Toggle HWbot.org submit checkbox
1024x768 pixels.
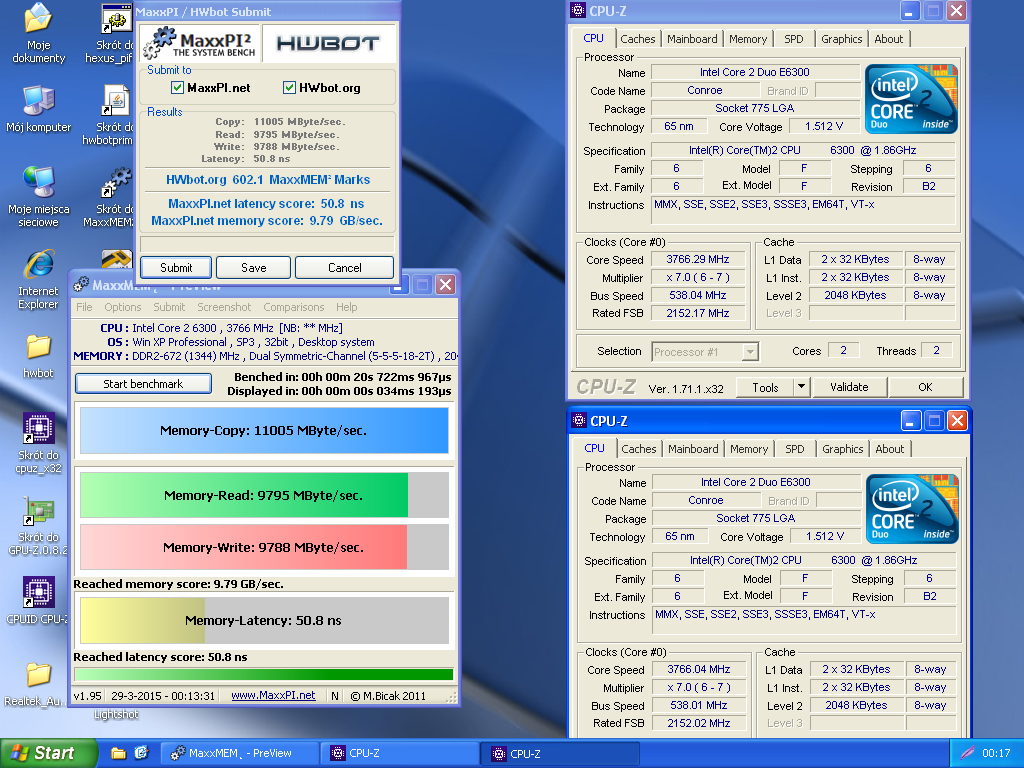(289, 88)
